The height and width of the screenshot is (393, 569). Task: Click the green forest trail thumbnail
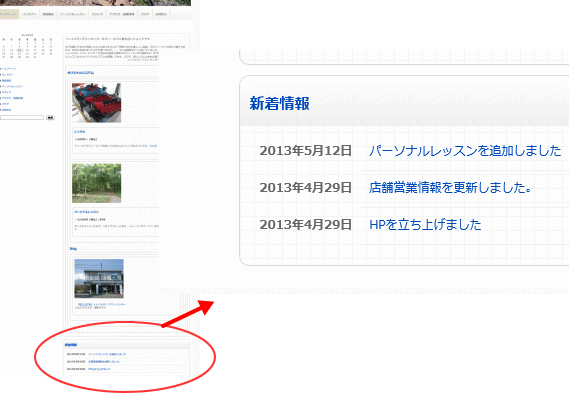coord(97,183)
